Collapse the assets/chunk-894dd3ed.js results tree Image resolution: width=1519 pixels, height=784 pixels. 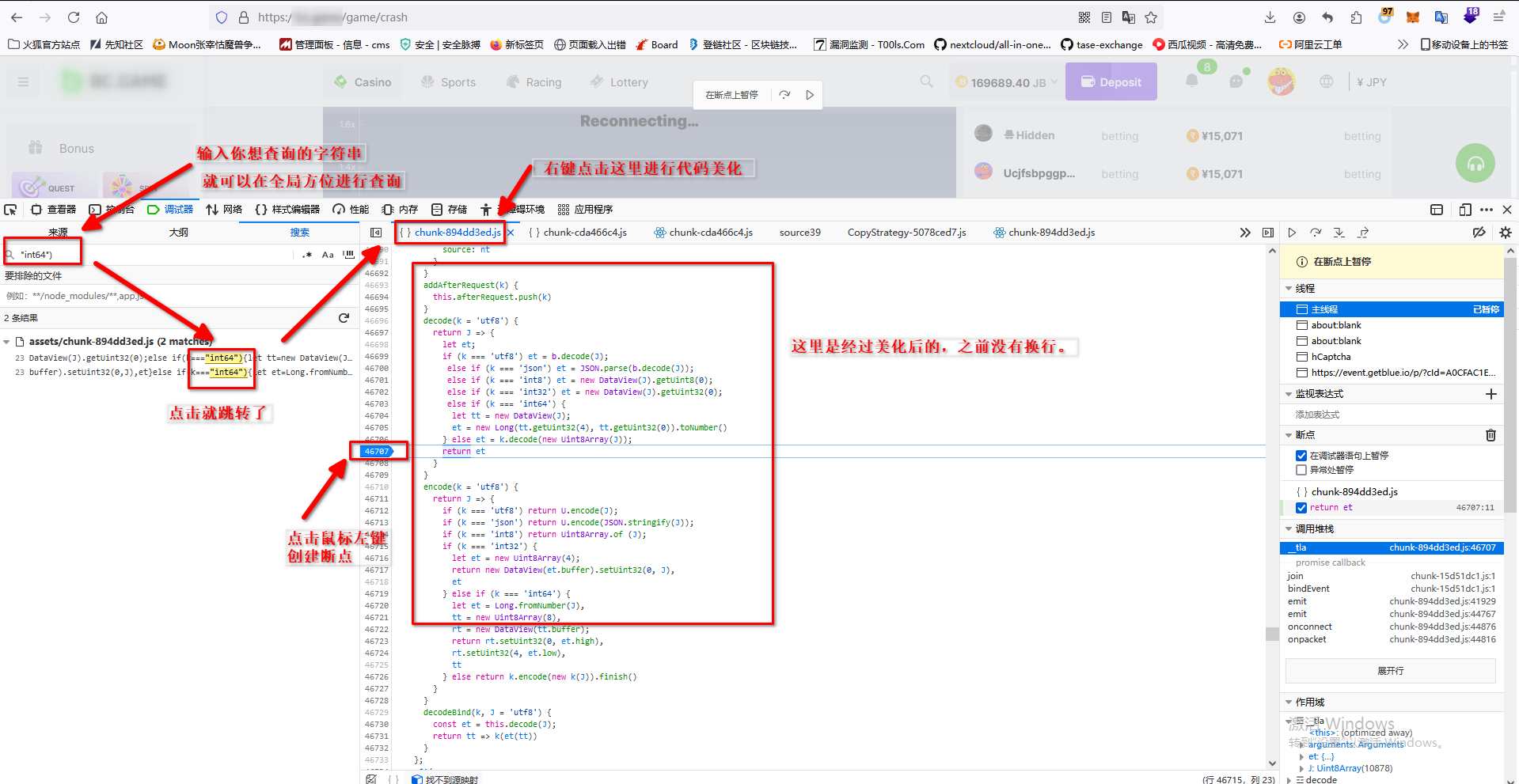[7, 342]
